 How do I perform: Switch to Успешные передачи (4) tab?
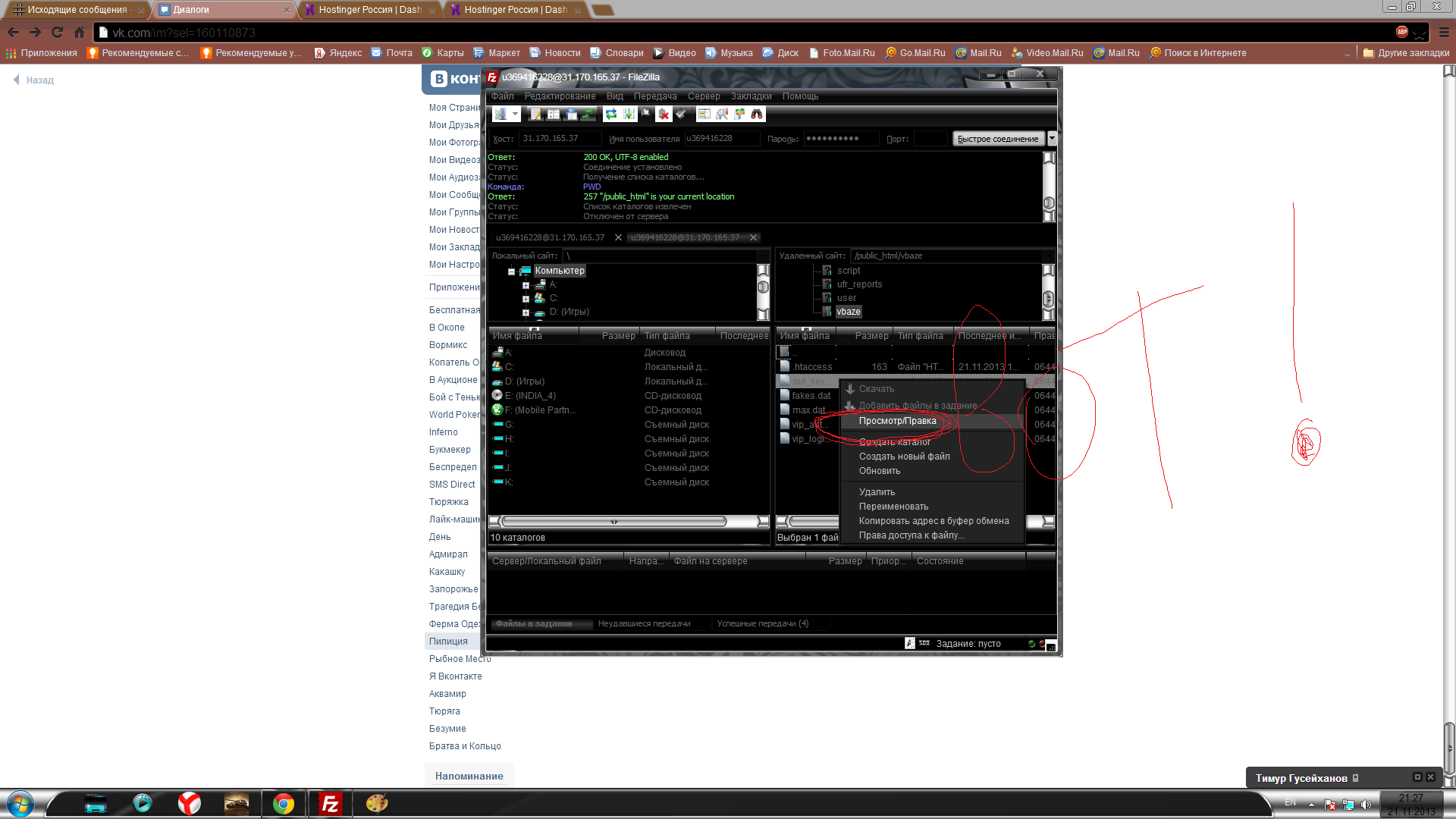point(763,624)
